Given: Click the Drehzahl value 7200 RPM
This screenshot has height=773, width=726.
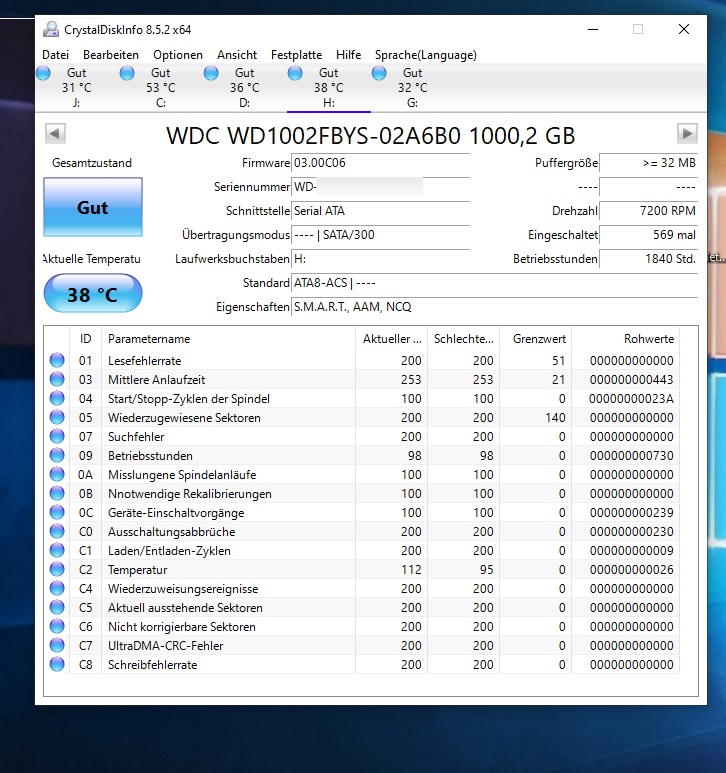Looking at the screenshot, I should [x=649, y=211].
